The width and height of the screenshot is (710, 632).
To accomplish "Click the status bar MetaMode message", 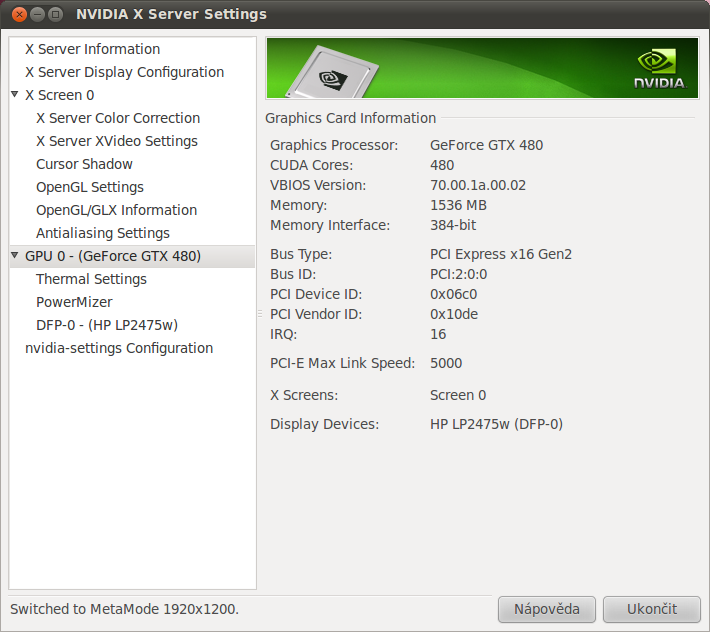I will (125, 609).
